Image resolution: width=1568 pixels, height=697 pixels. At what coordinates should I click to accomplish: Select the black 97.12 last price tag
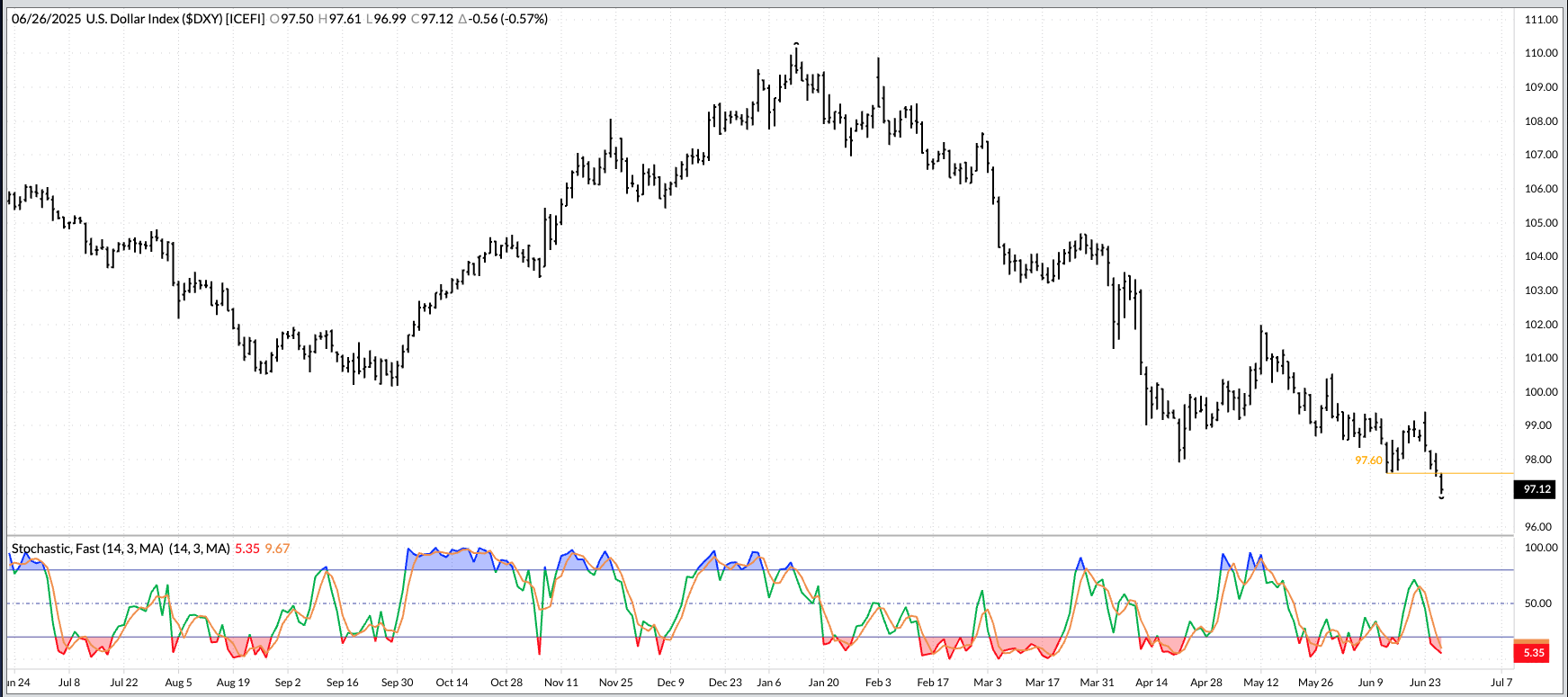click(x=1537, y=489)
